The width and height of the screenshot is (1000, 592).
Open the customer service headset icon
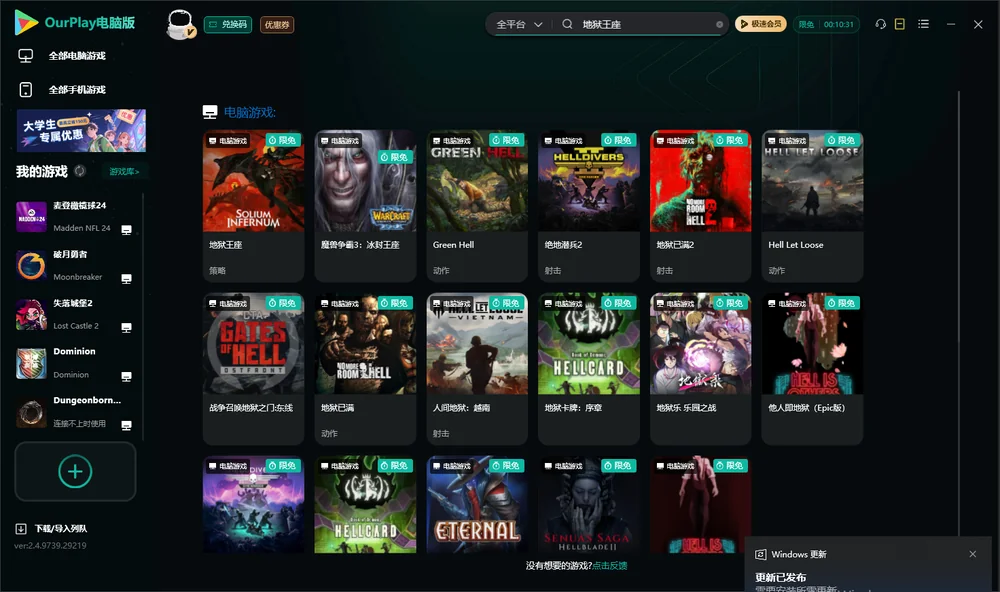click(881, 24)
